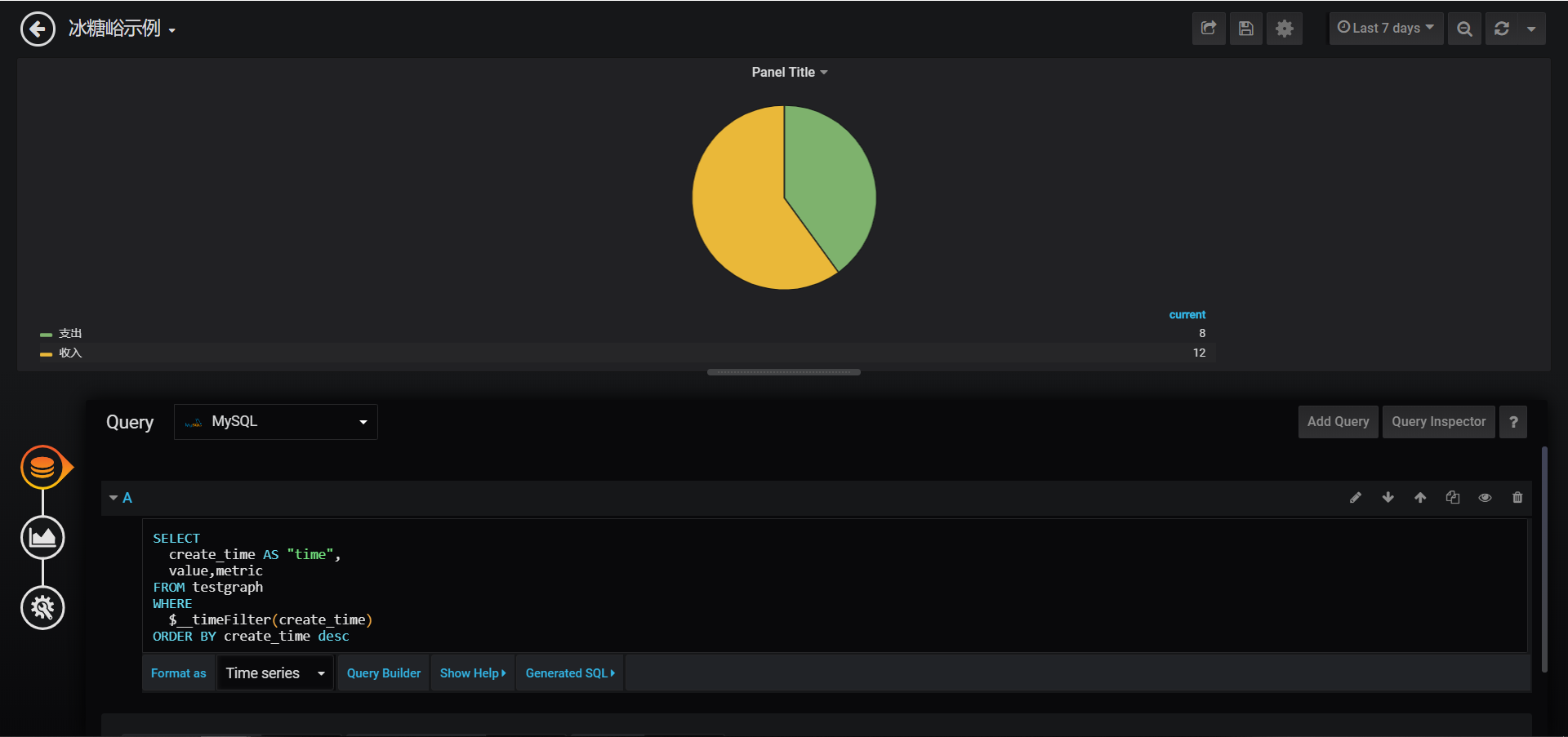Switch to the Visualization tab in the sidebar

pyautogui.click(x=42, y=537)
